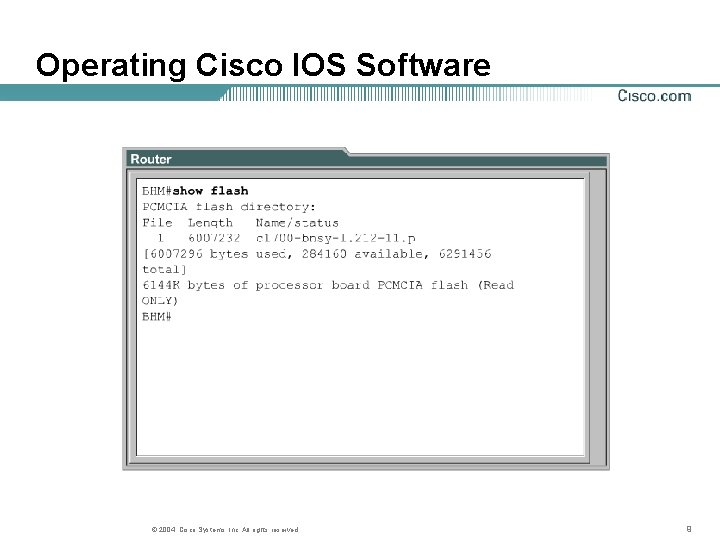The height and width of the screenshot is (540, 720).
Task: Click the "bytes used, 284160 available" line
Action: pos(317,254)
